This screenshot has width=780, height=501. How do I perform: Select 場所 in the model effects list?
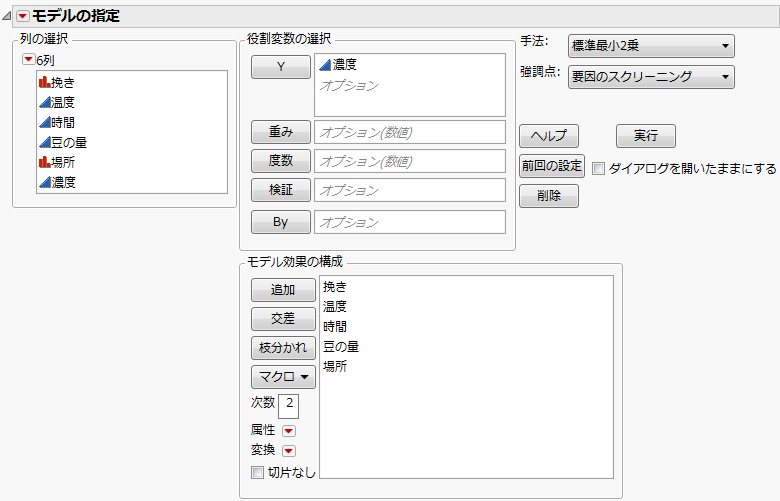[x=335, y=367]
